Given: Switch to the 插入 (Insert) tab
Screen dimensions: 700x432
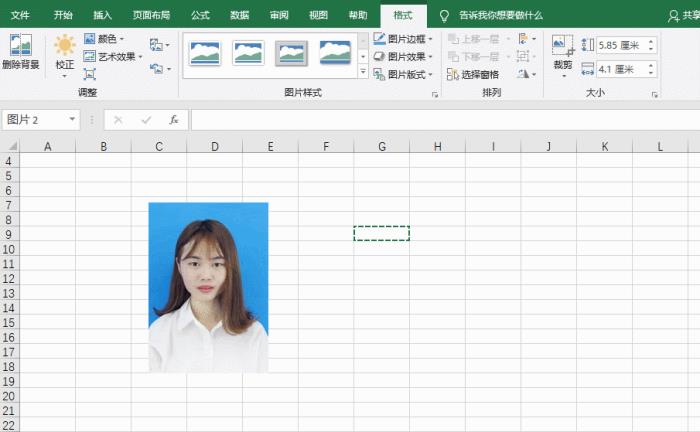Looking at the screenshot, I should pos(102,15).
